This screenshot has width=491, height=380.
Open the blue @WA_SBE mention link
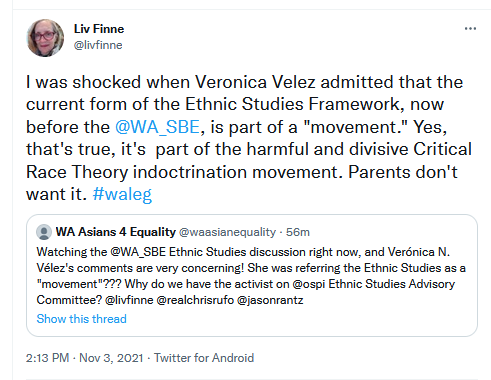click(157, 127)
